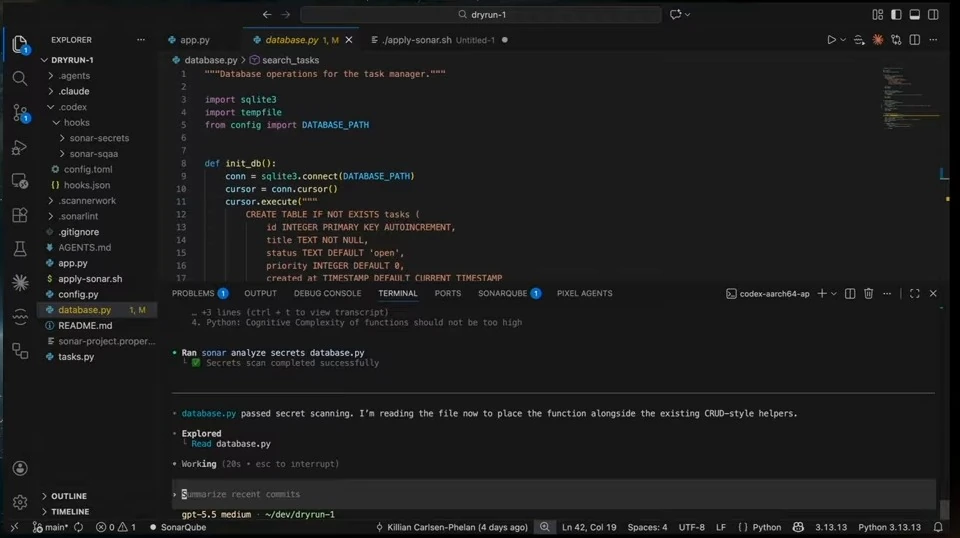
Task: Close the database.py editor tab
Action: pos(349,40)
